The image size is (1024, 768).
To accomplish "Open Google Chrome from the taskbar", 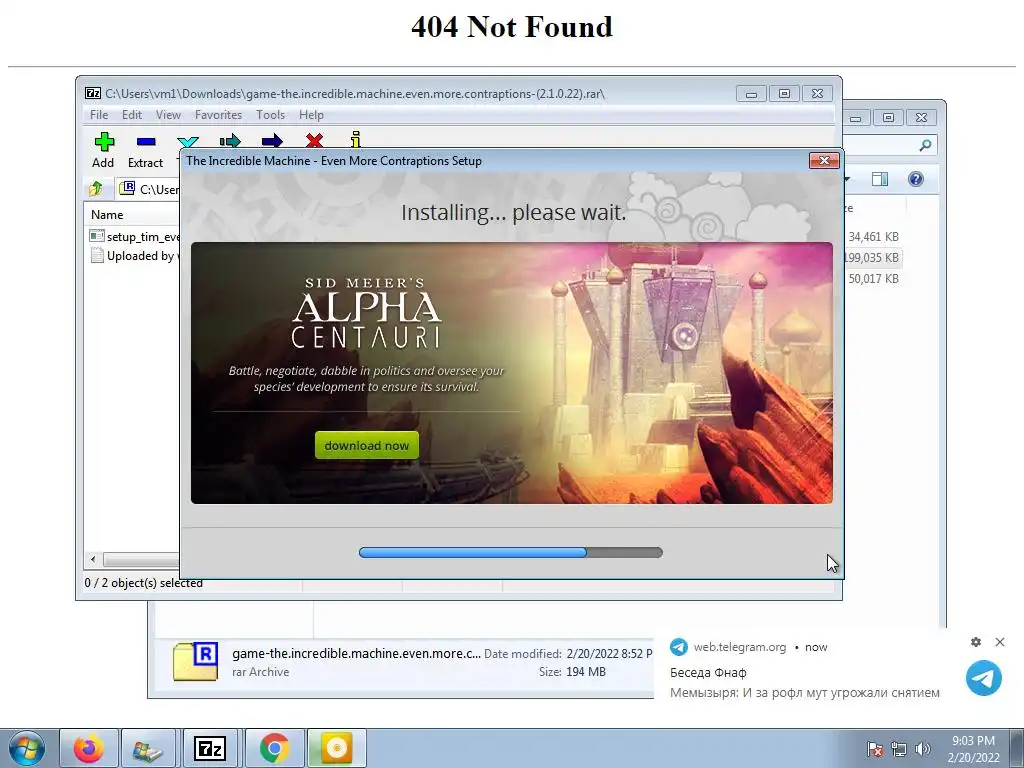I will pos(275,748).
